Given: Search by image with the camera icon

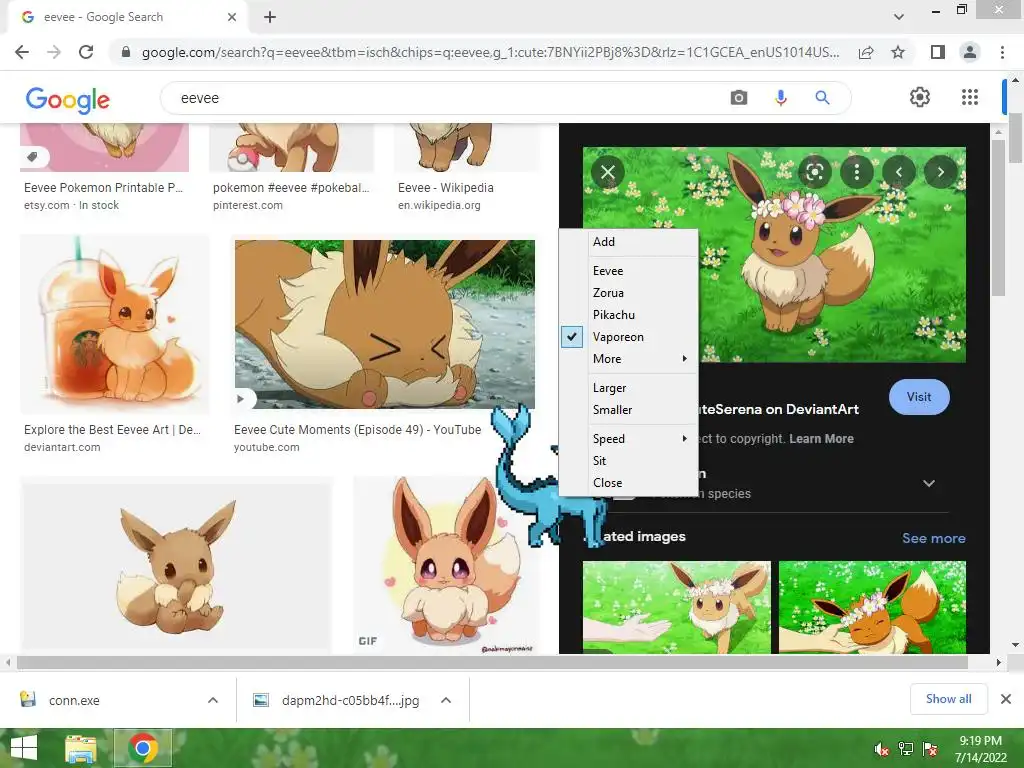Looking at the screenshot, I should [739, 98].
